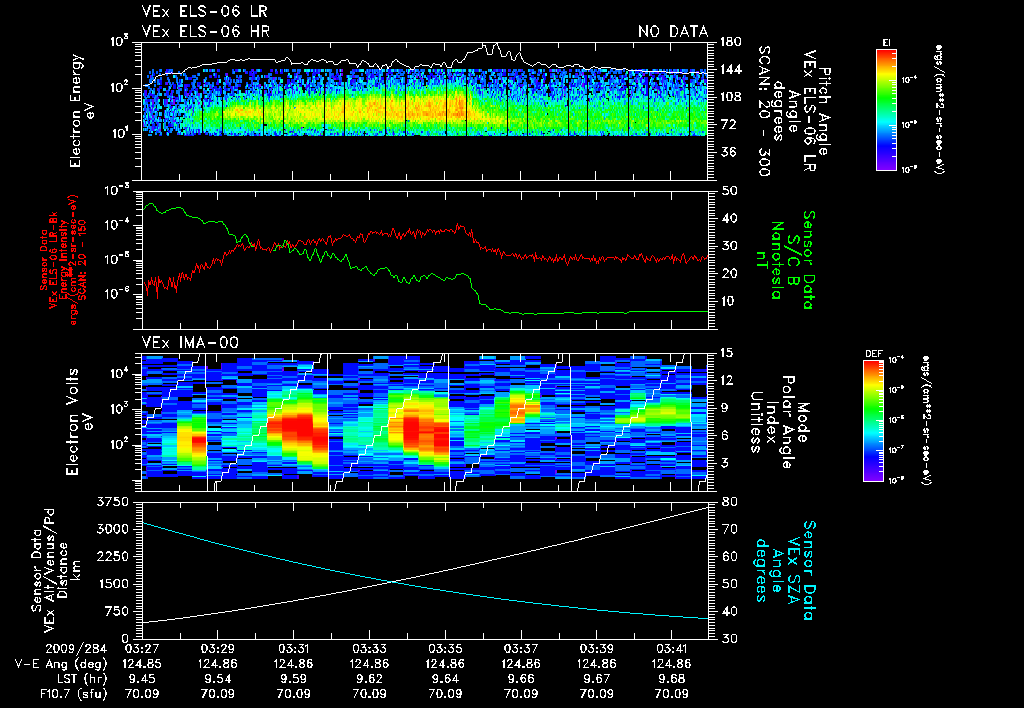The width and height of the screenshot is (1024, 708).
Task: Click the DEF color scale bar
Action: (x=874, y=421)
